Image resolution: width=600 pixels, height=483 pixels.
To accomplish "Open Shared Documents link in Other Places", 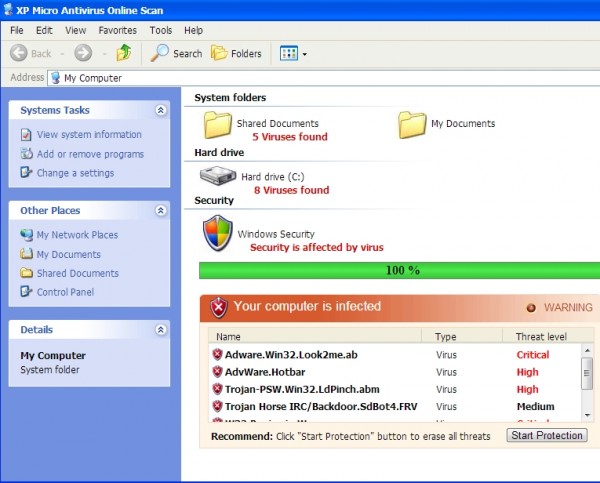I will (x=78, y=273).
